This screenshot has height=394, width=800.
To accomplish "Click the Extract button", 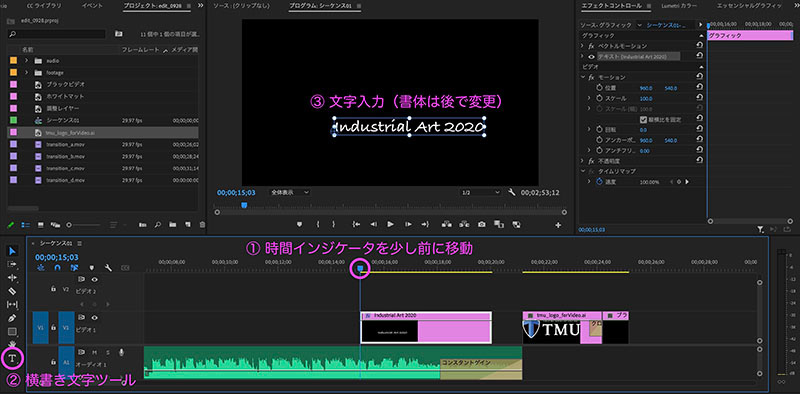I will pos(464,224).
